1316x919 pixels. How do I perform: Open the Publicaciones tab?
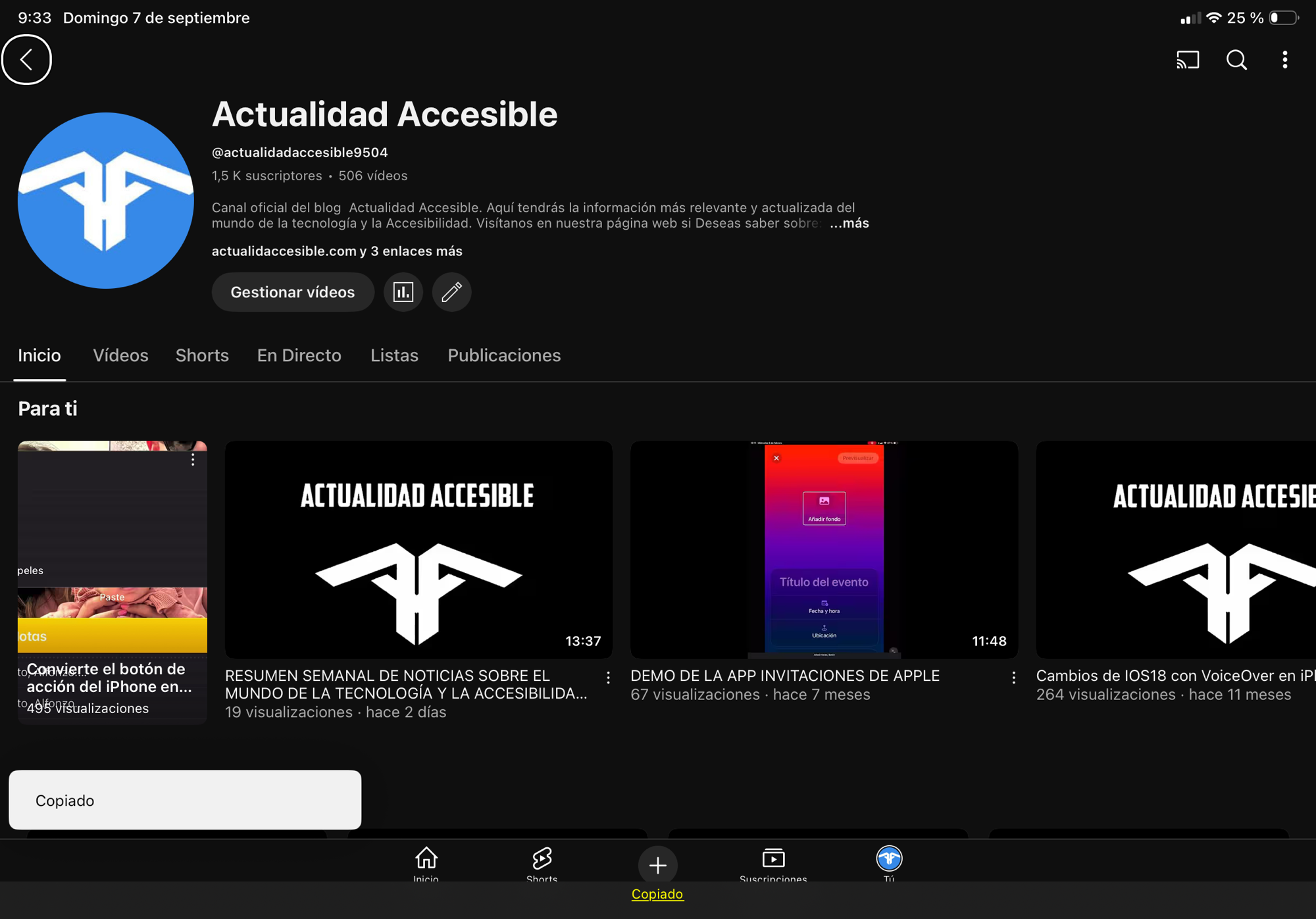pos(504,355)
